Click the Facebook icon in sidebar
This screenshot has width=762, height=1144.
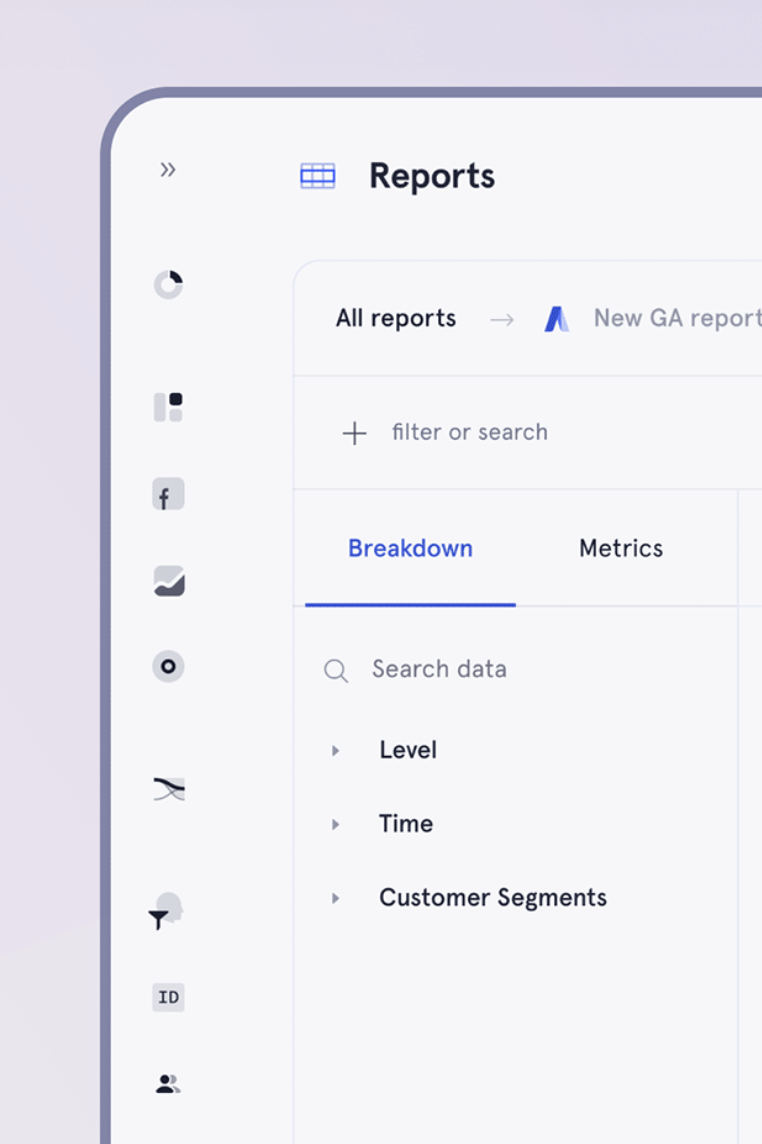[168, 495]
